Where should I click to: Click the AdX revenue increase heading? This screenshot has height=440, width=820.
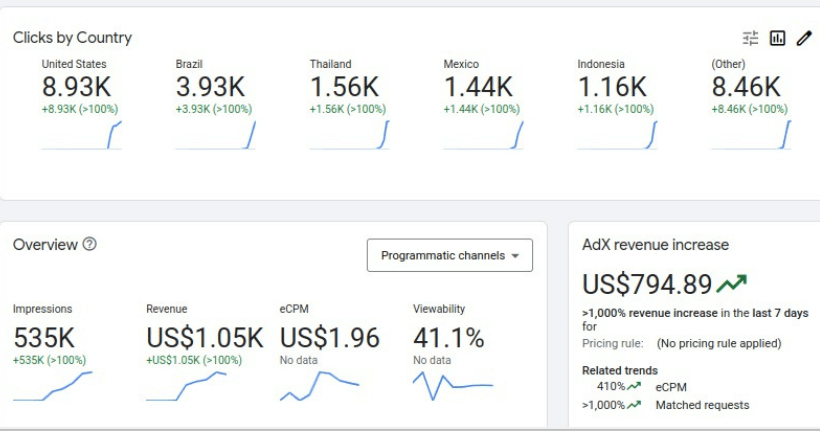(655, 245)
